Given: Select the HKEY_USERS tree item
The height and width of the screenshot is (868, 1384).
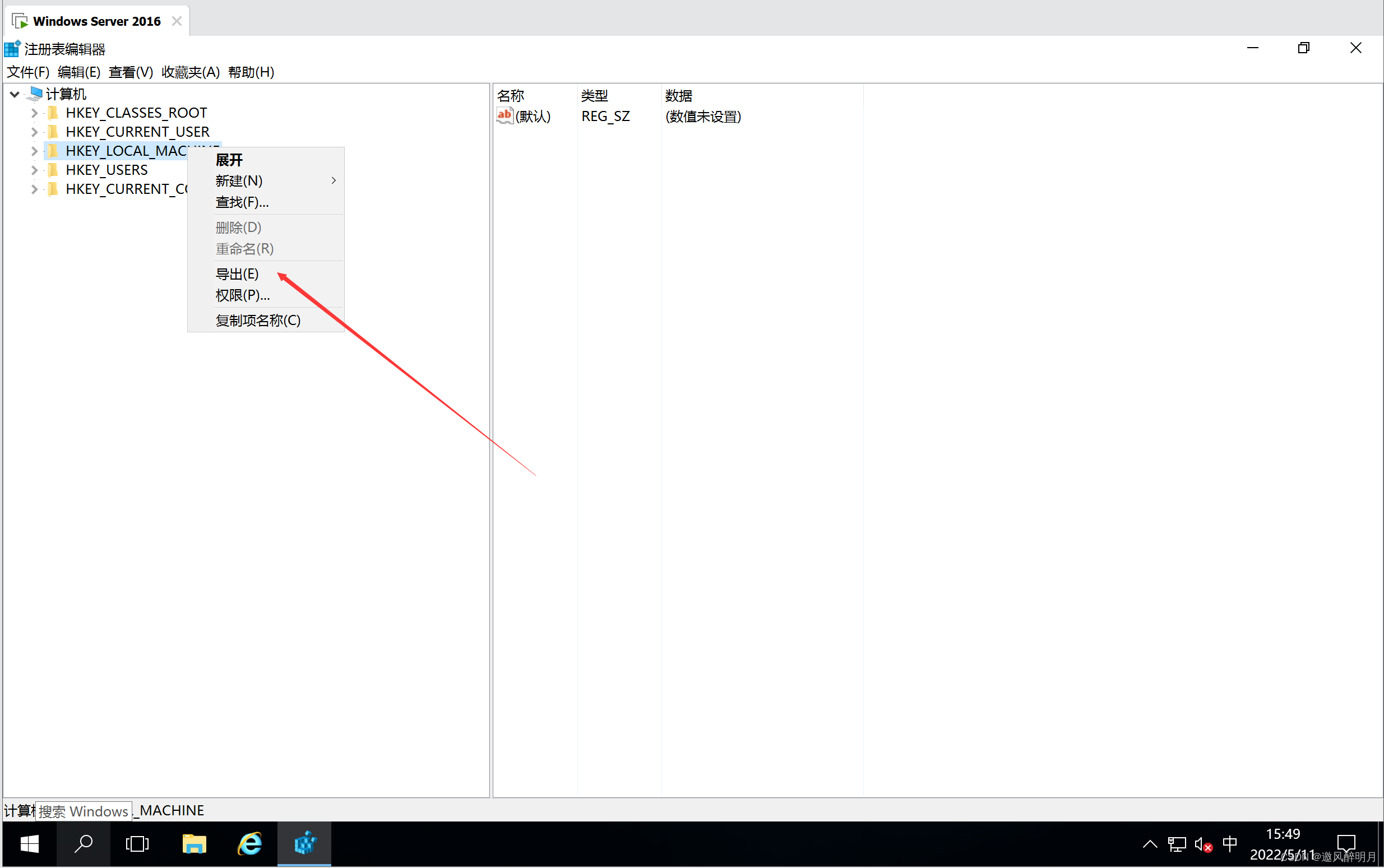Looking at the screenshot, I should point(107,170).
